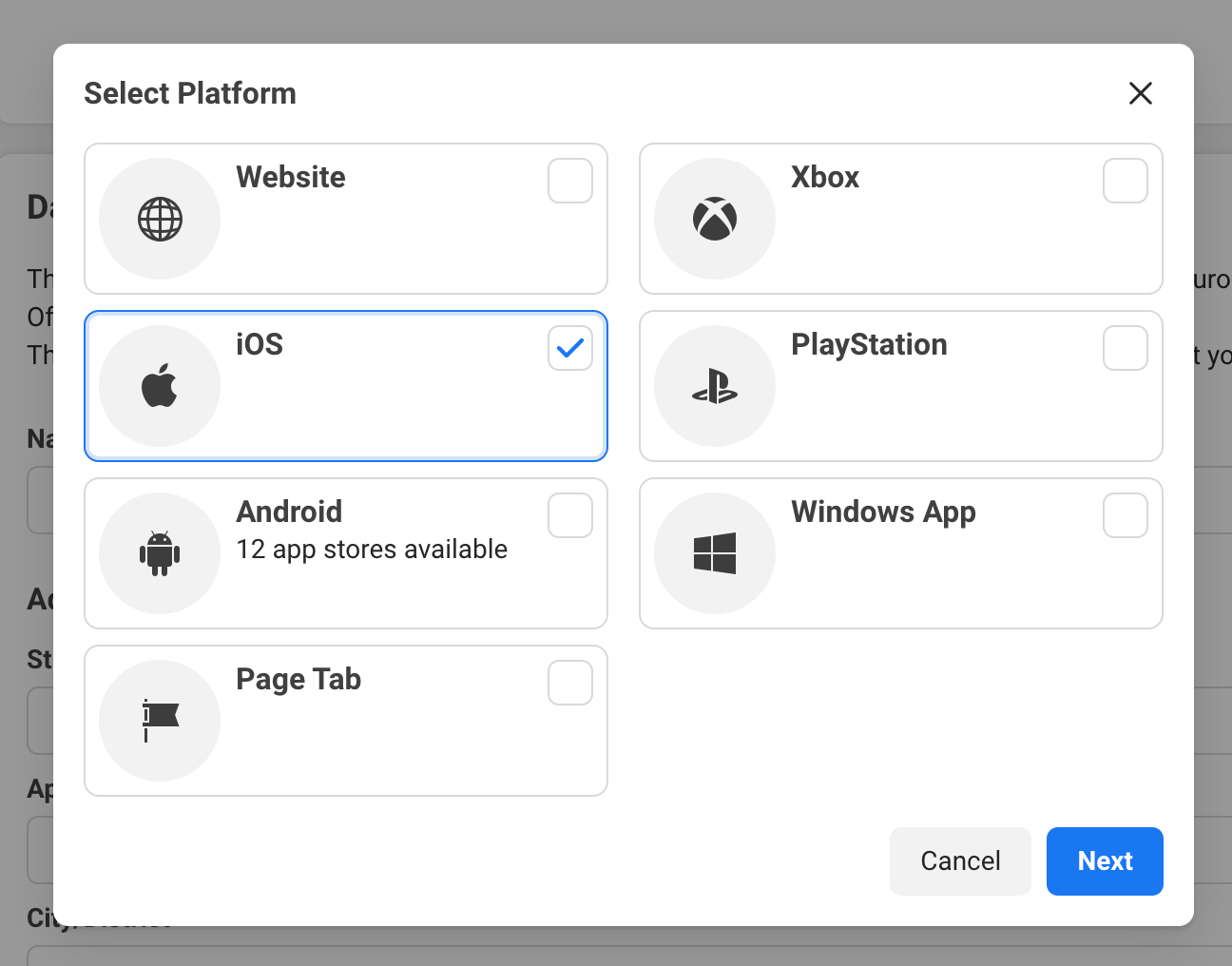Uncheck the iOS platform checkbox
Viewport: 1232px width, 966px height.
coord(570,348)
